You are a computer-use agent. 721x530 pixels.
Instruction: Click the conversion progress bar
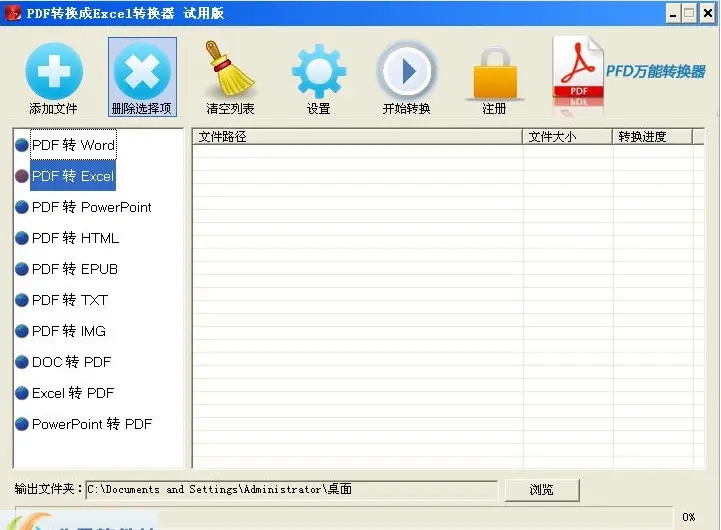pyautogui.click(x=344, y=518)
